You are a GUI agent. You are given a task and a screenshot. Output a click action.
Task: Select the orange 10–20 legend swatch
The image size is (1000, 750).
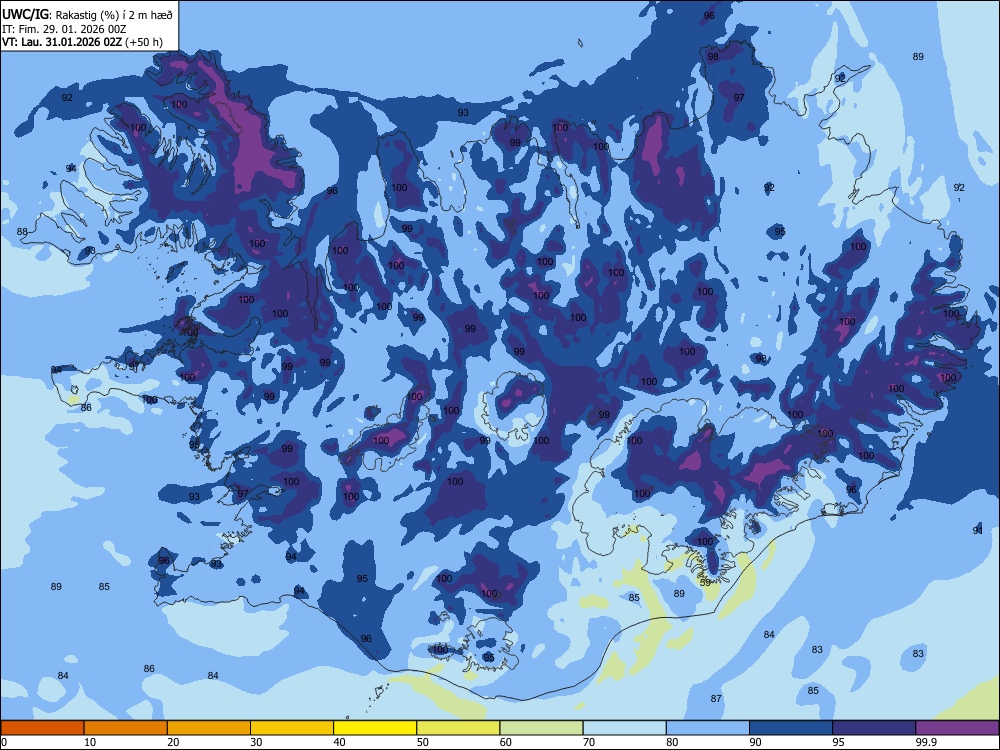tap(126, 728)
